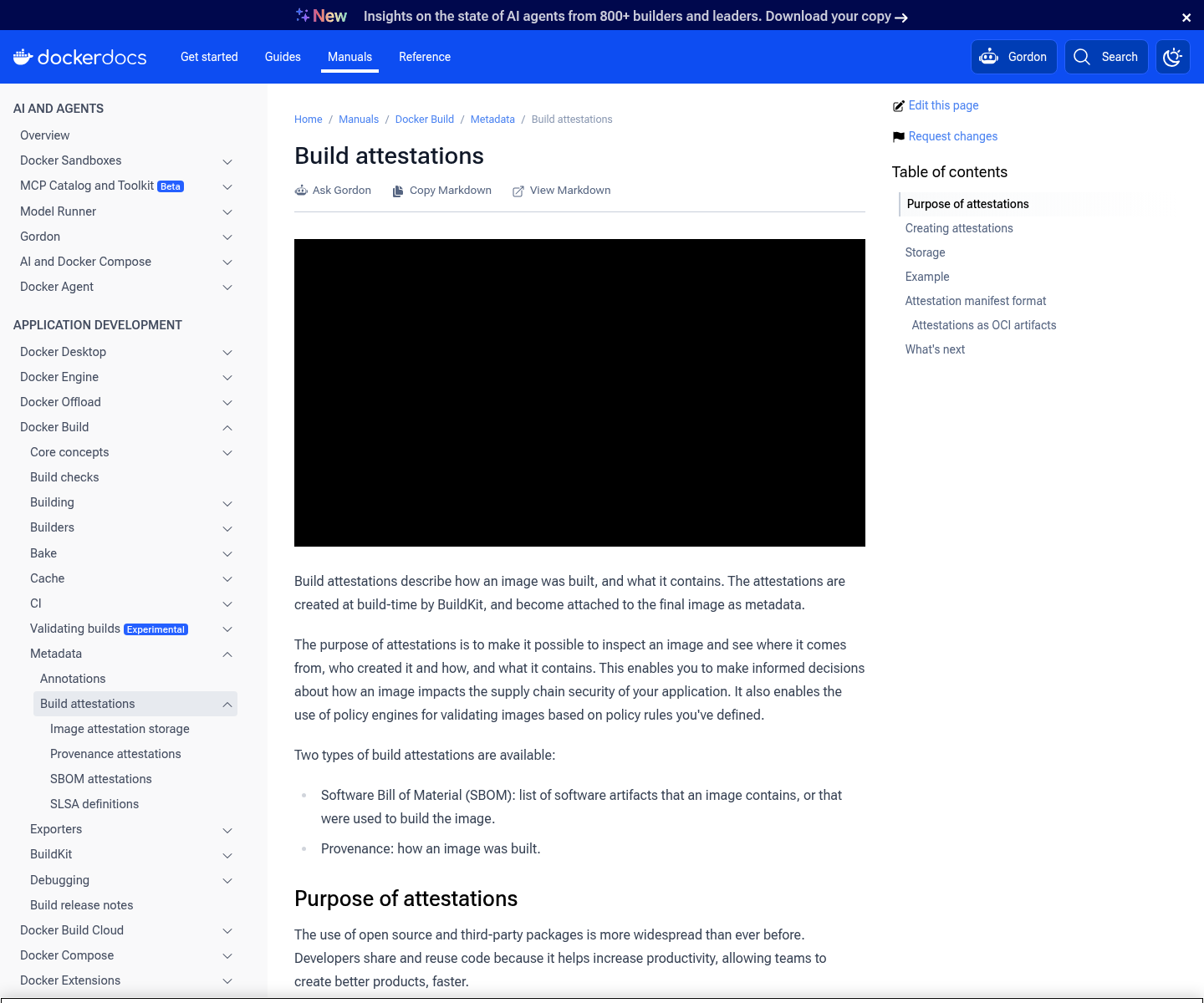Image resolution: width=1204 pixels, height=1003 pixels.
Task: Click the View Markdown external-link icon
Action: [518, 191]
